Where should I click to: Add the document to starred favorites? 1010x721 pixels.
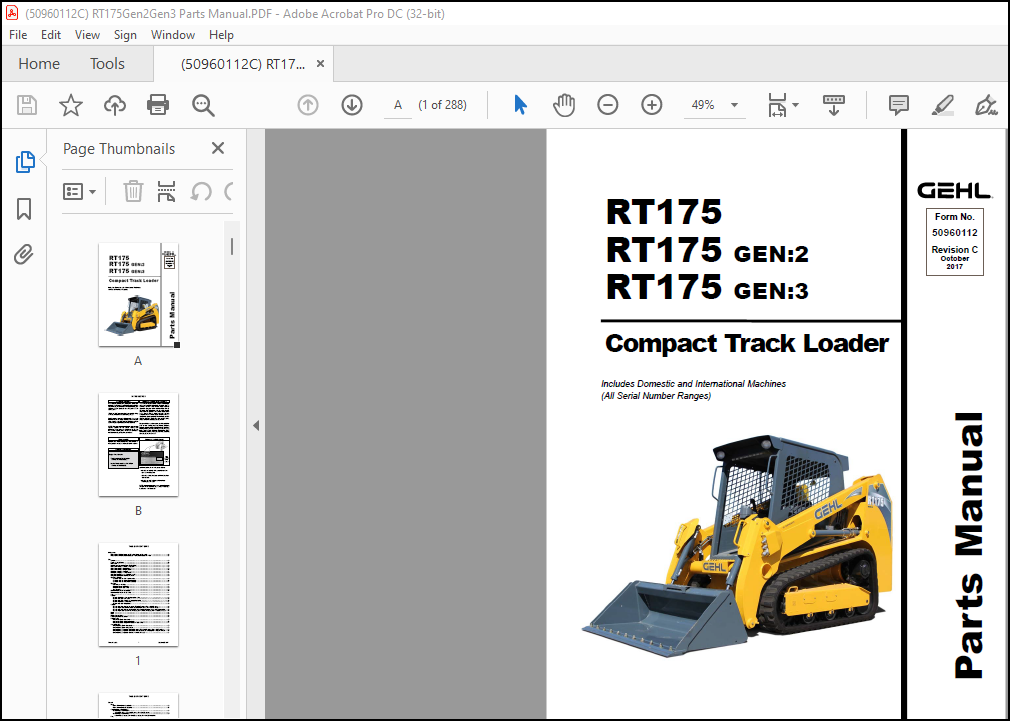pos(71,105)
